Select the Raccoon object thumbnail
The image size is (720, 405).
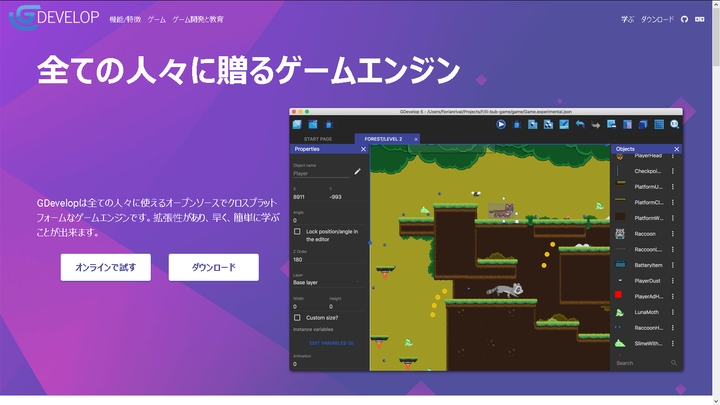620,234
